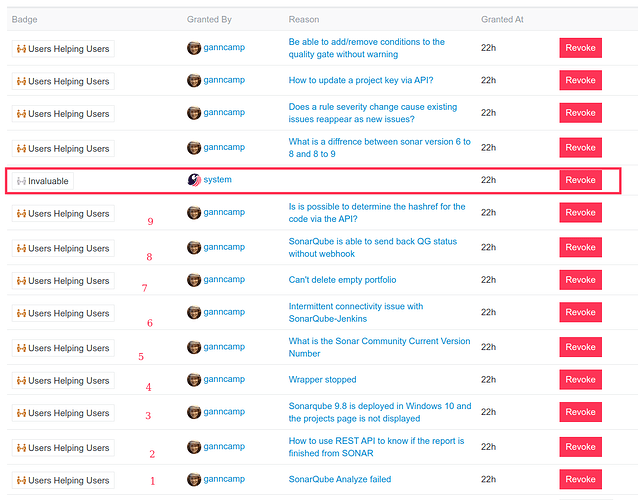Click ganncamp's avatar in the 'SonarQube Analyze failed' row

pyautogui.click(x=194, y=479)
